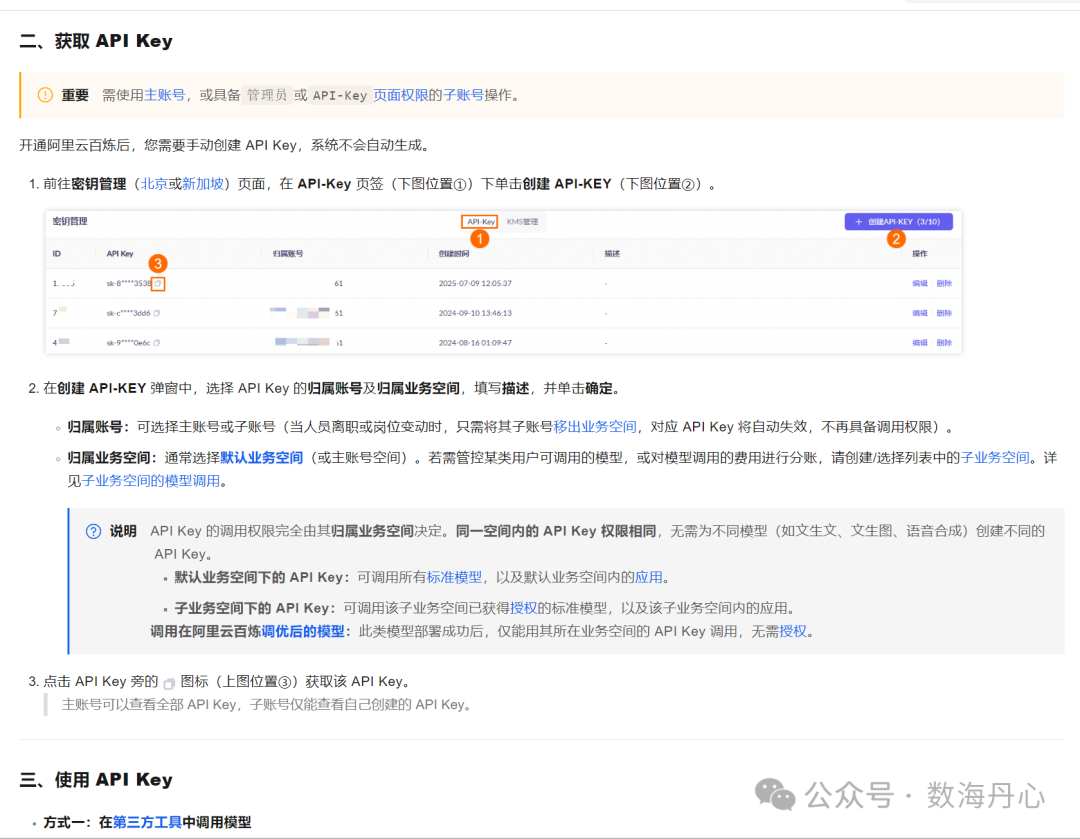Screen dimensions: 1080x839
Task: Follow the 北京 key management link
Action: pyautogui.click(x=153, y=184)
